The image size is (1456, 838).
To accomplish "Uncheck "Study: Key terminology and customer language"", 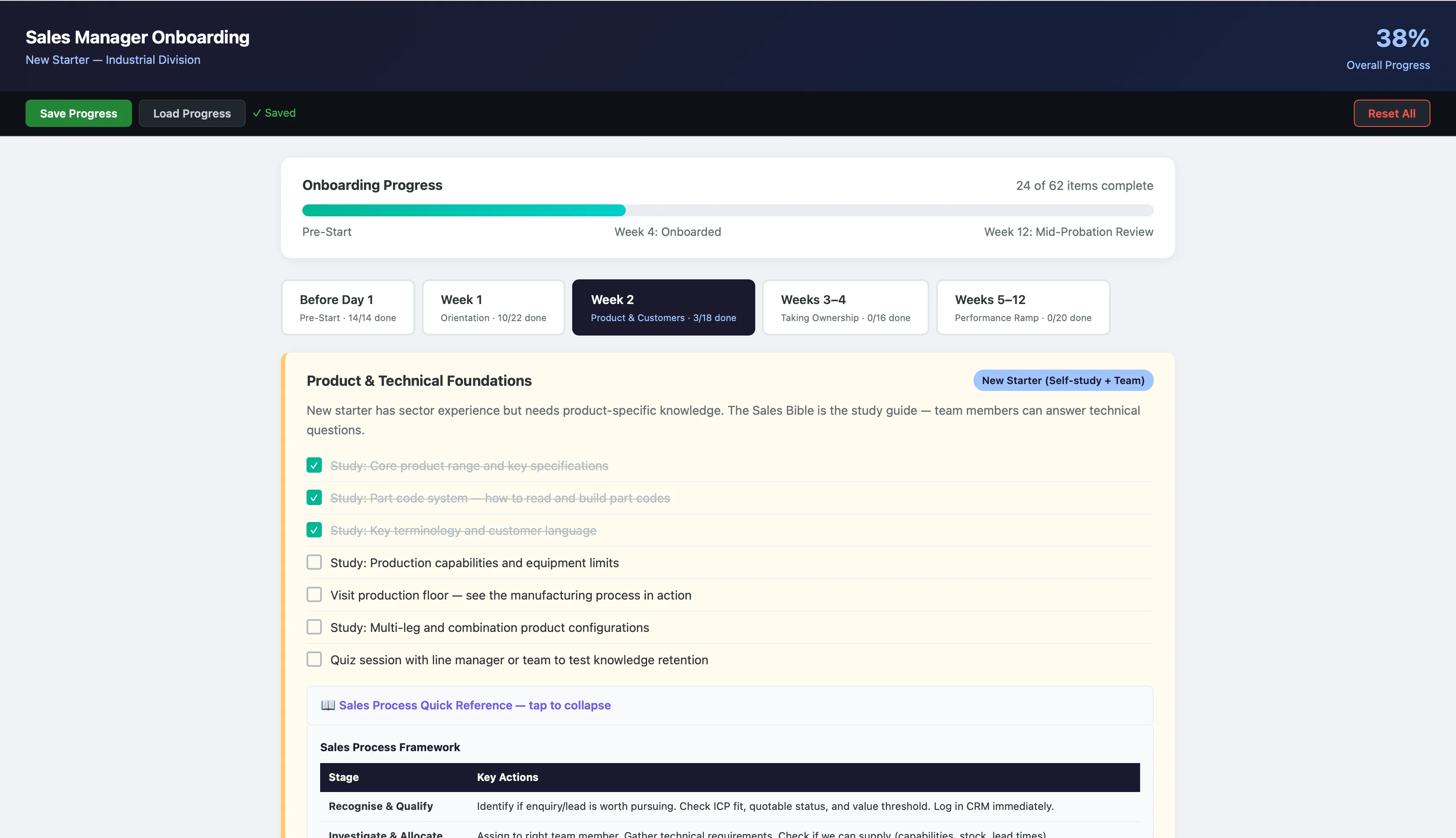I will [x=314, y=530].
